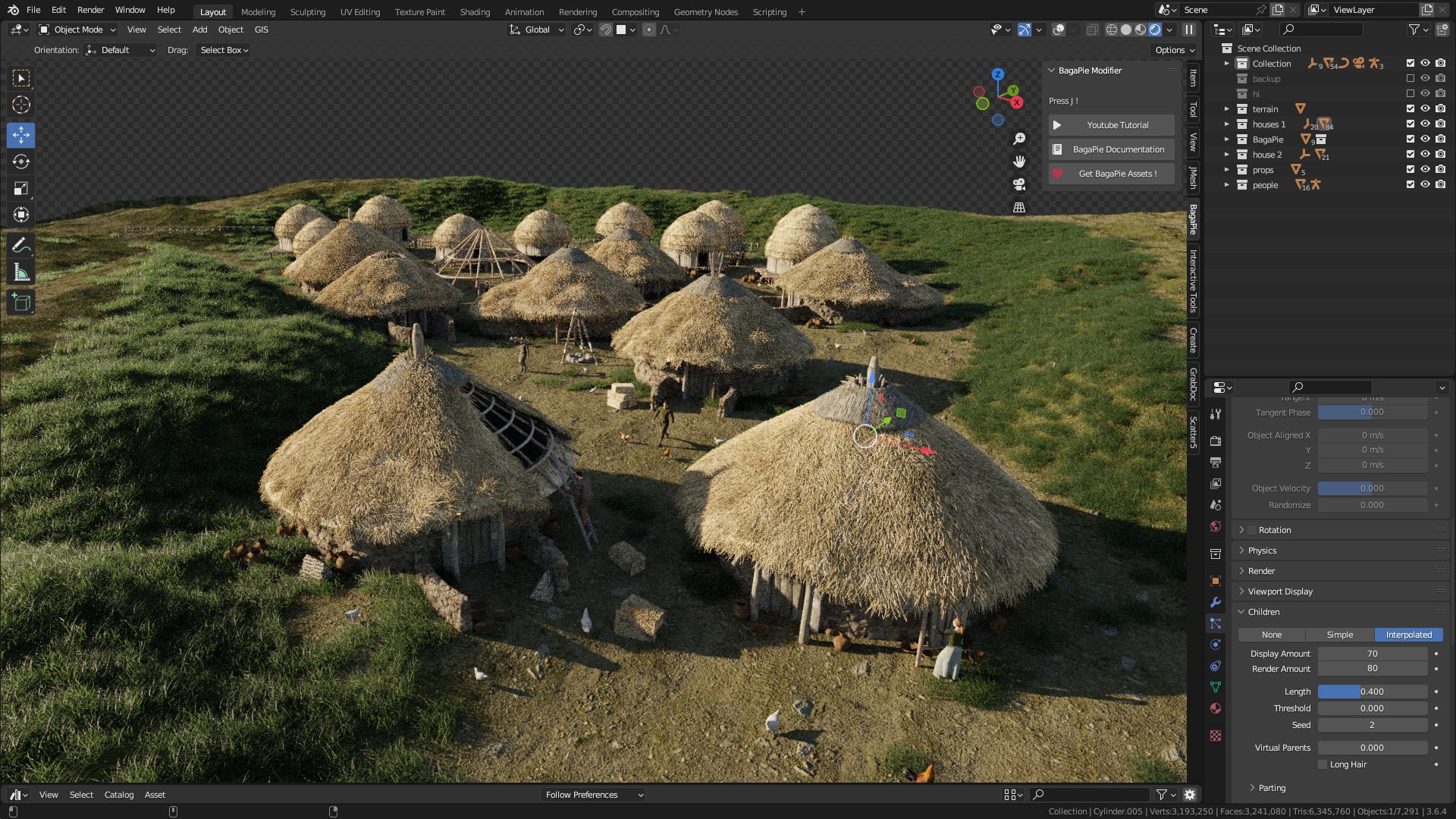Open the Select Box drag dropdown
Viewport: 1456px width, 819px height.
224,50
